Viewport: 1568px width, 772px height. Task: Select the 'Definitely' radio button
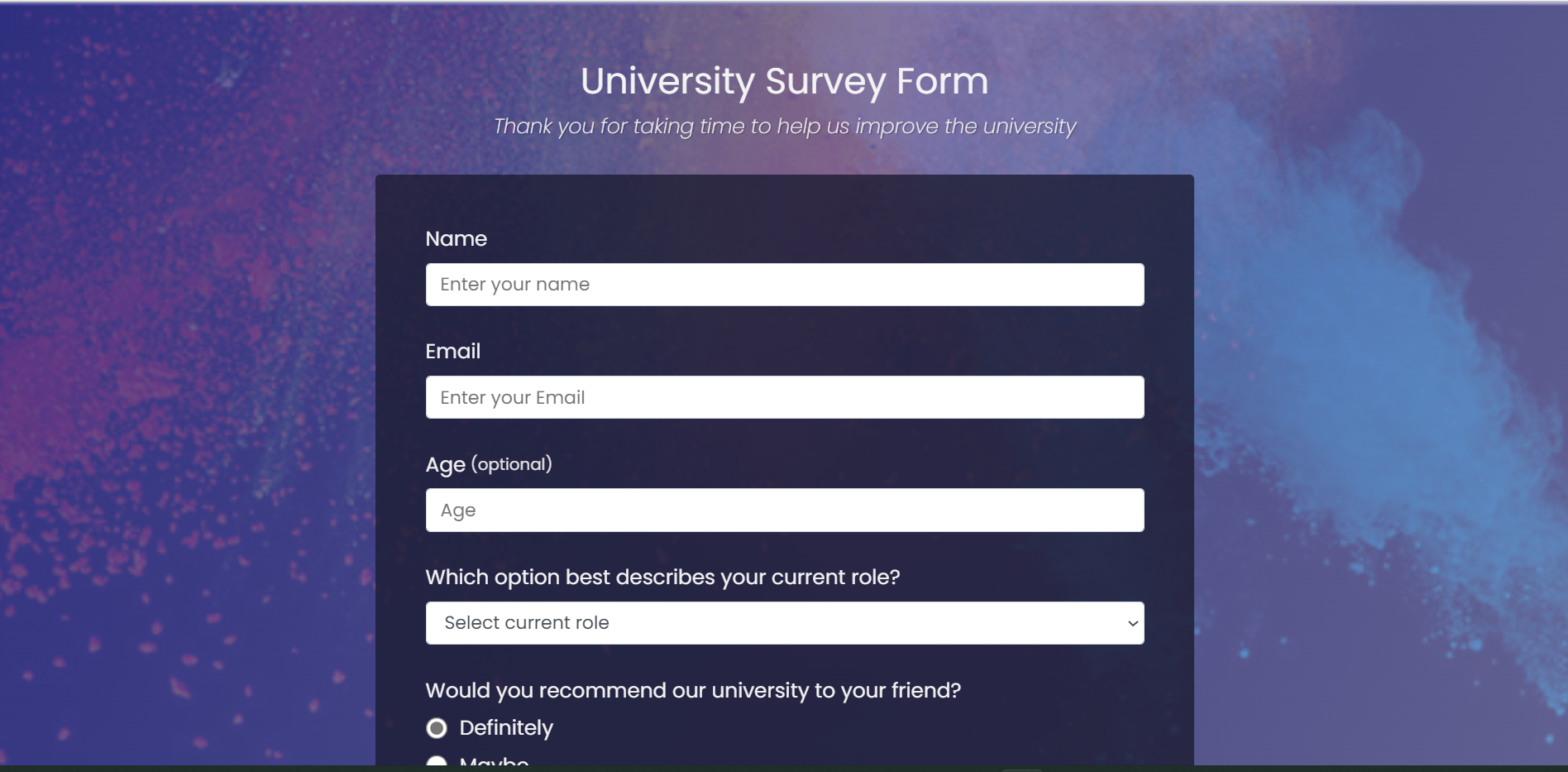coord(437,728)
